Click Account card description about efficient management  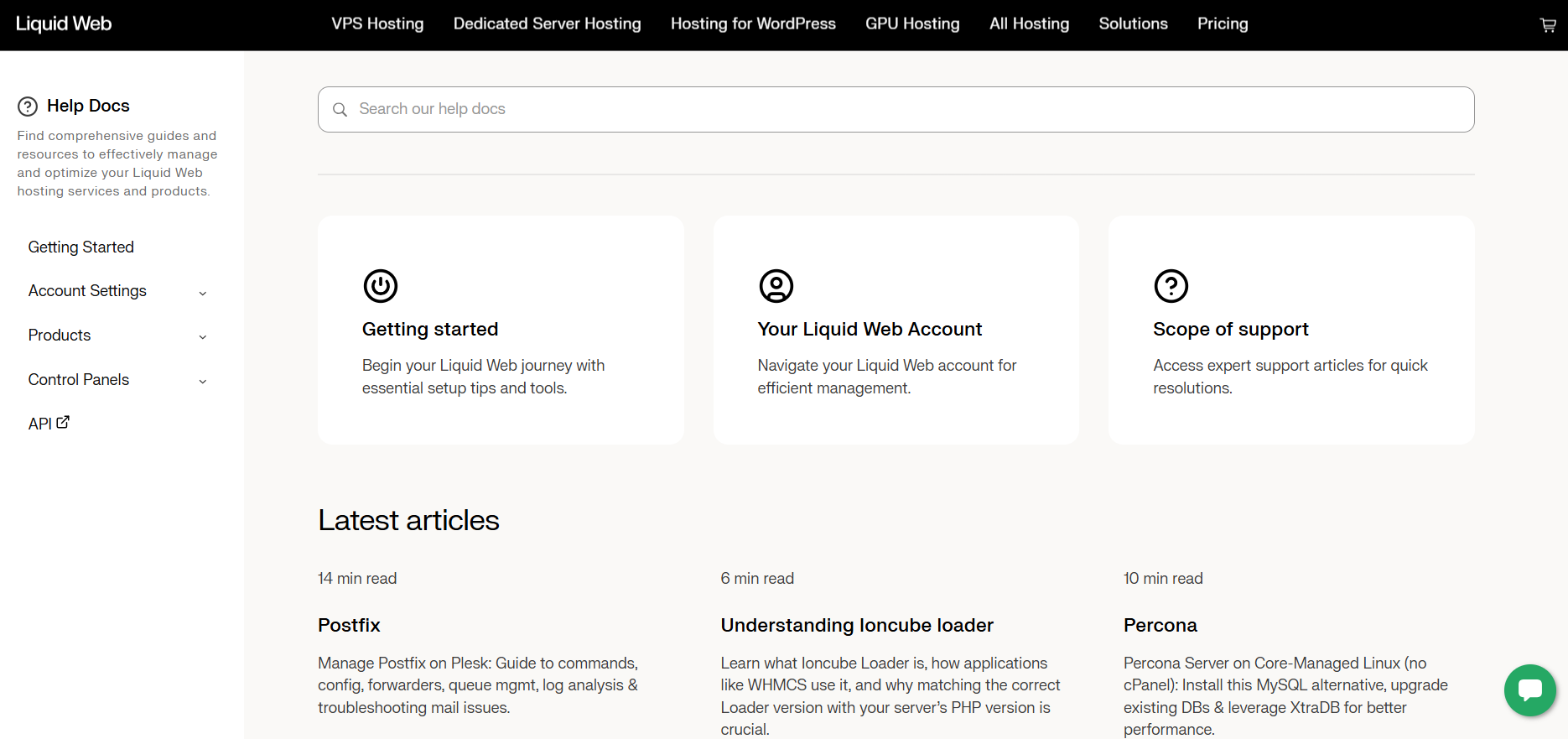pyautogui.click(x=887, y=377)
